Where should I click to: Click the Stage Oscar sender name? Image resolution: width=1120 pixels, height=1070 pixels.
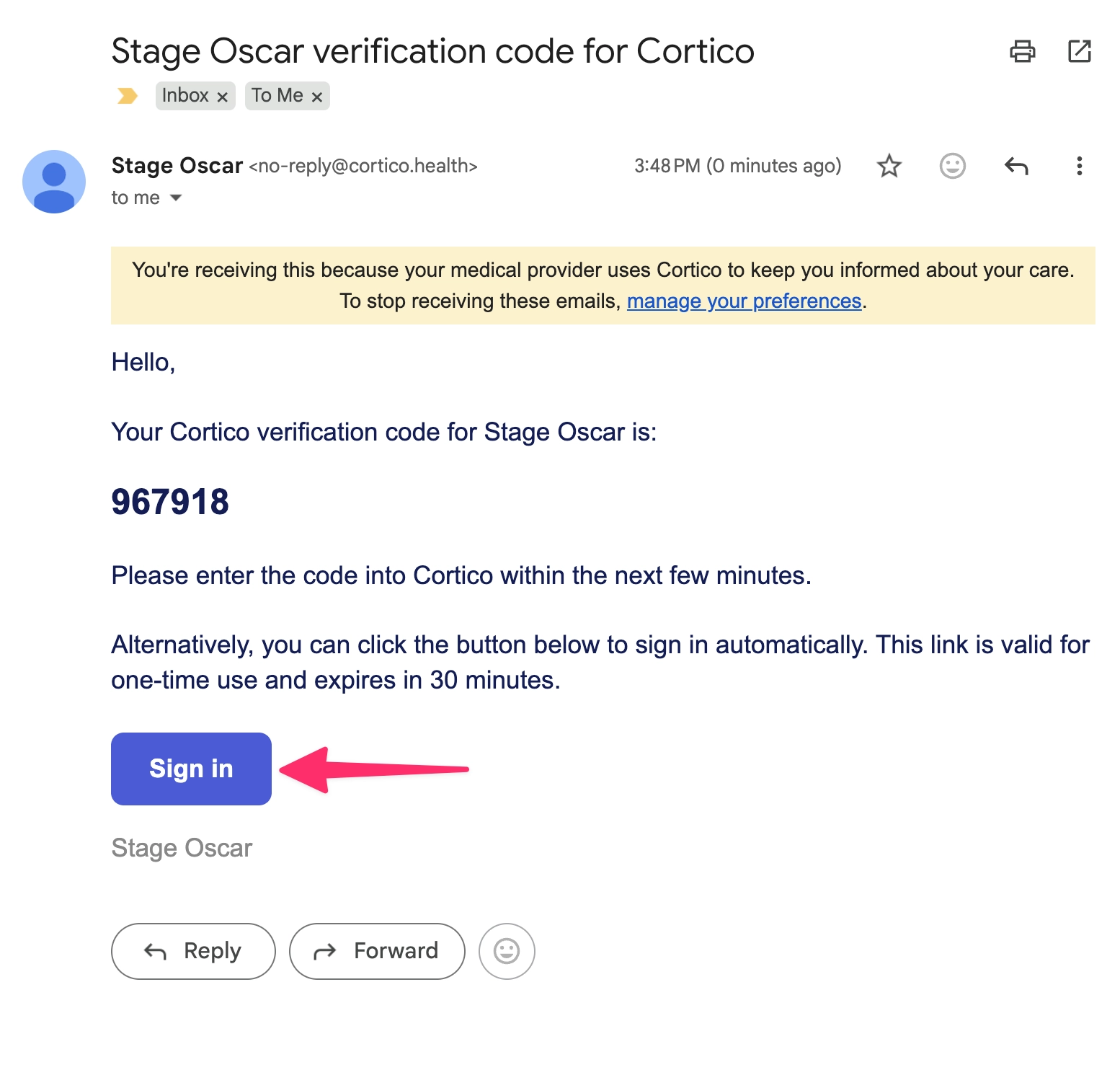pyautogui.click(x=177, y=166)
